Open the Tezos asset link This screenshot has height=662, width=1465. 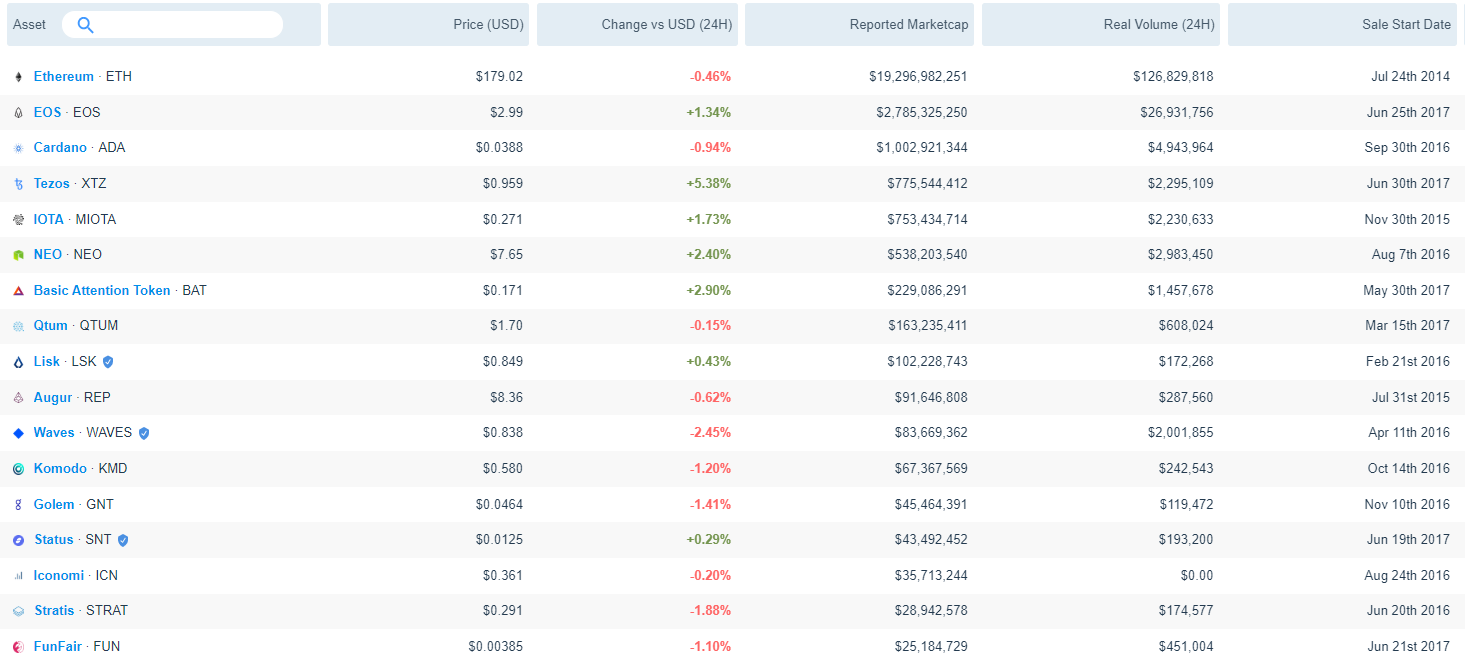tap(52, 183)
